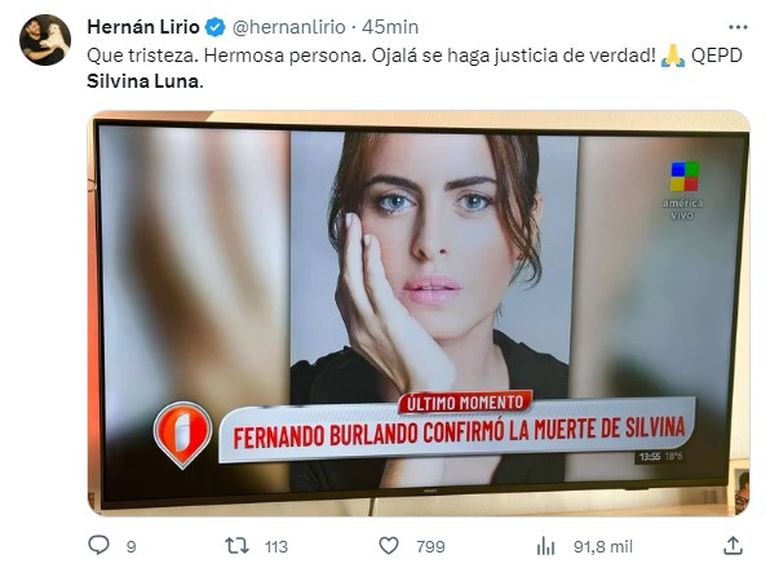
Task: Click the share upload icon
Action: tap(733, 545)
